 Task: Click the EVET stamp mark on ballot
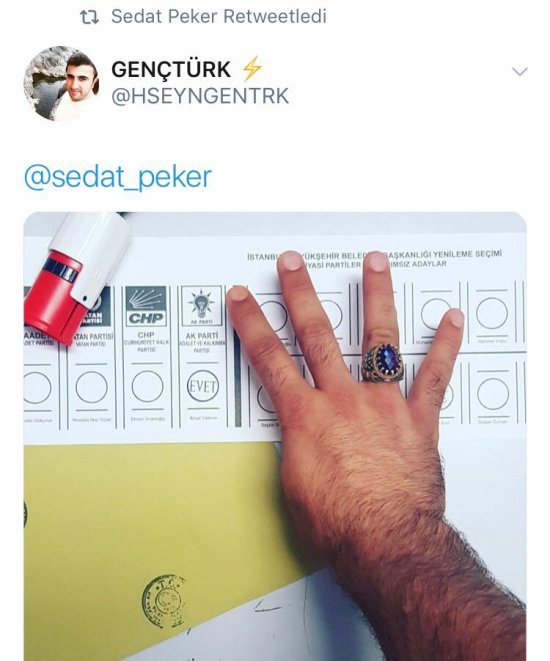pyautogui.click(x=203, y=386)
